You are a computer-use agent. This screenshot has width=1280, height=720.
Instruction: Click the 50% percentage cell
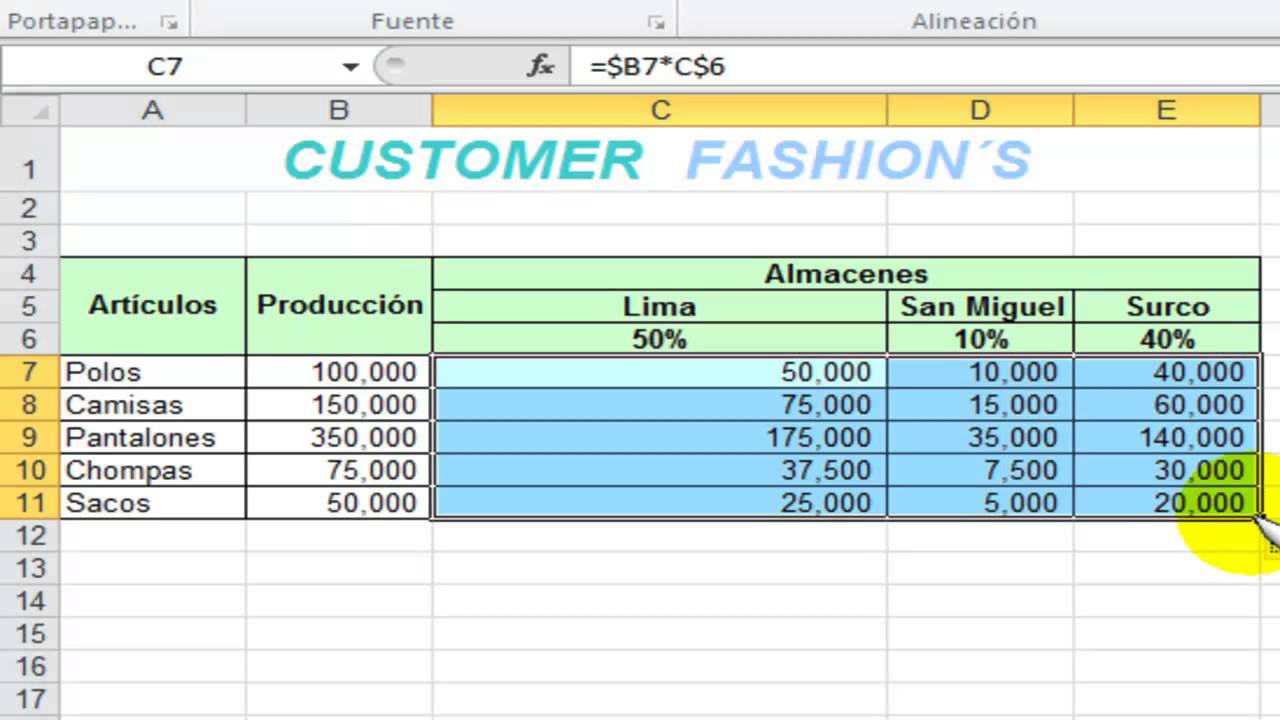point(660,339)
